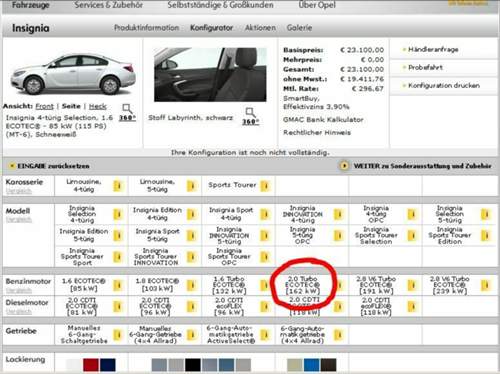Image resolution: width=500 pixels, height=374 pixels.
Task: Open exterior magnifier zoom icon under car image
Action: click(127, 109)
